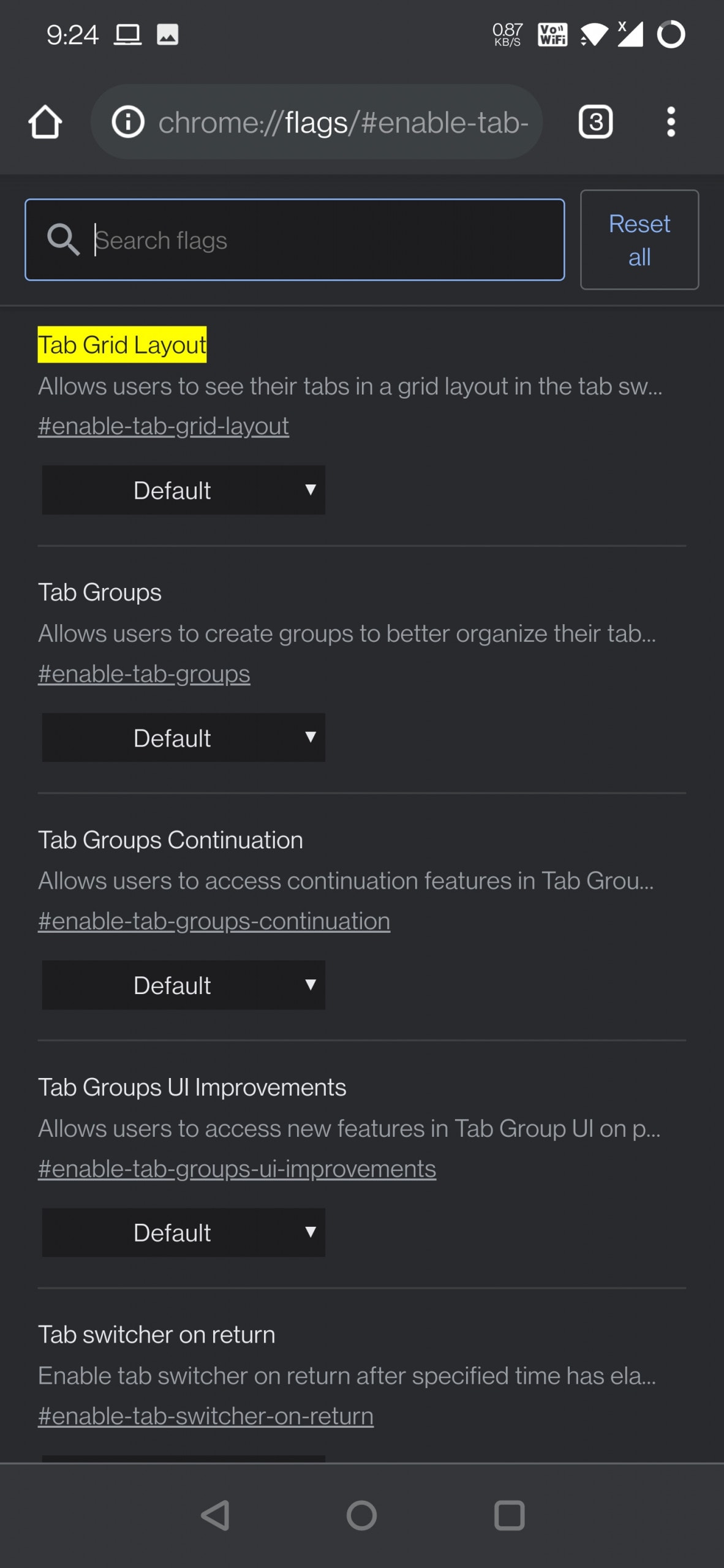Open the tab switcher showing 3 tabs

pyautogui.click(x=595, y=122)
